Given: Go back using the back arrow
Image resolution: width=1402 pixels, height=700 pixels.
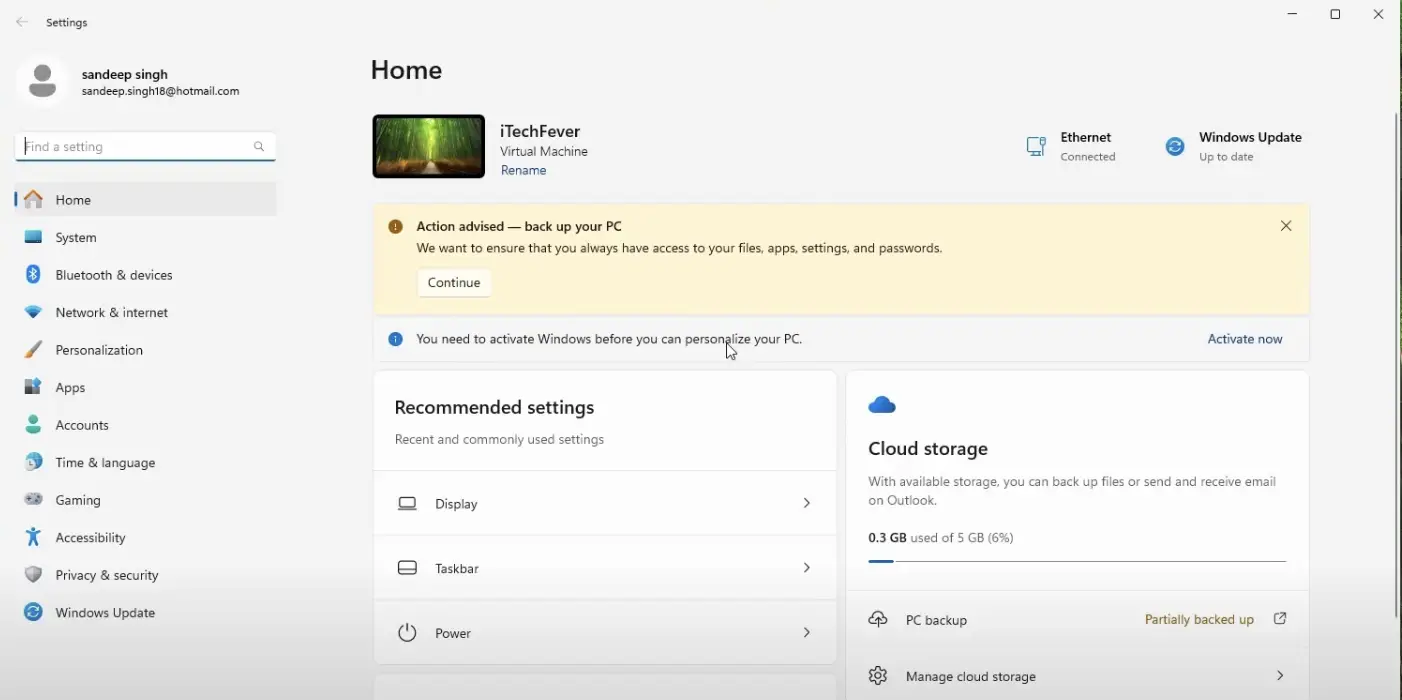Looking at the screenshot, I should click(22, 22).
